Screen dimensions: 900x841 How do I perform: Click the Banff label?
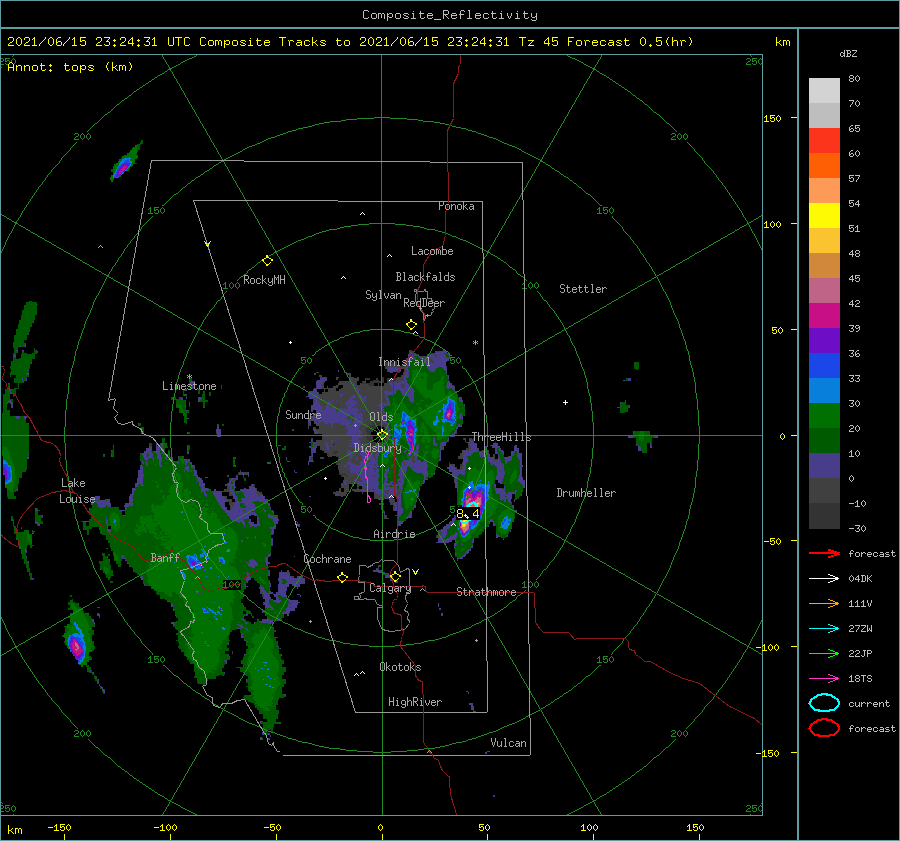[165, 558]
